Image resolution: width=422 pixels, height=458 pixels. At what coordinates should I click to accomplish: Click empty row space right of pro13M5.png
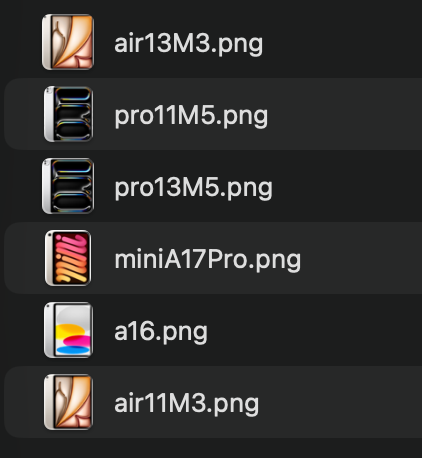pyautogui.click(x=348, y=186)
